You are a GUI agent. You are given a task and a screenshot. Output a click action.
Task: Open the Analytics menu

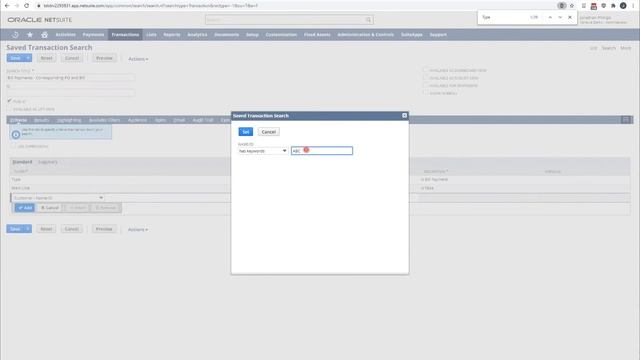tap(197, 35)
